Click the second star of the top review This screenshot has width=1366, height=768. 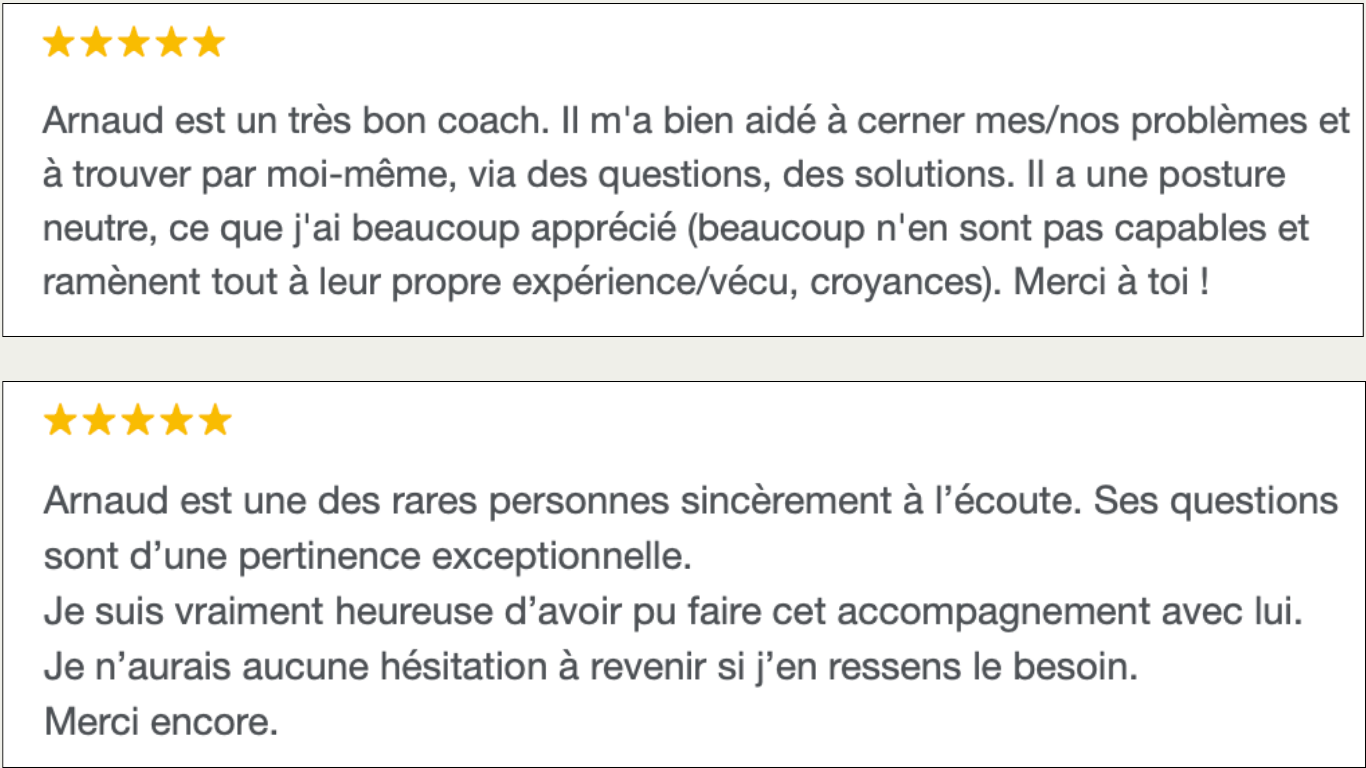coord(97,43)
